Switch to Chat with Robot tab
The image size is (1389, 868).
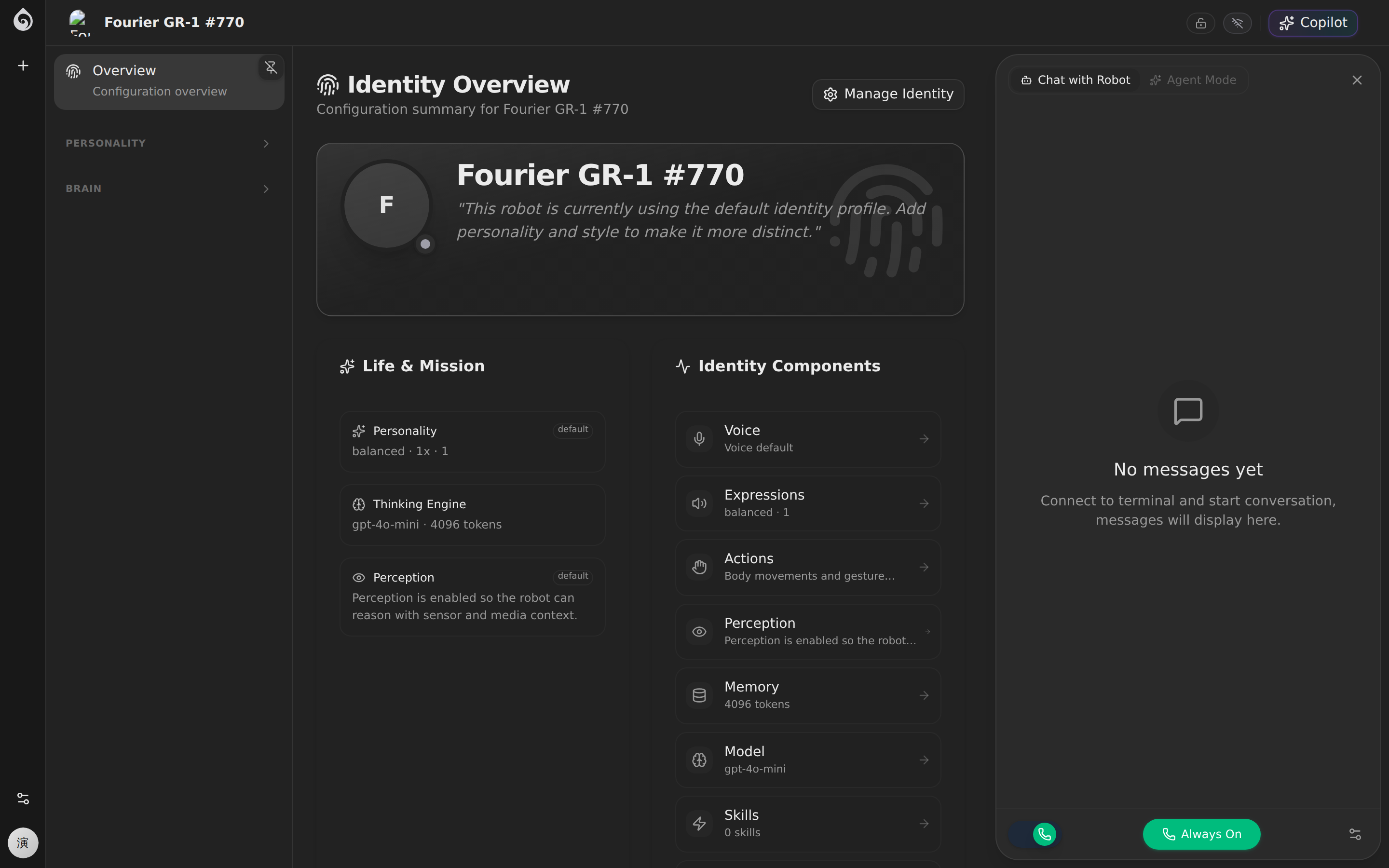tap(1075, 81)
